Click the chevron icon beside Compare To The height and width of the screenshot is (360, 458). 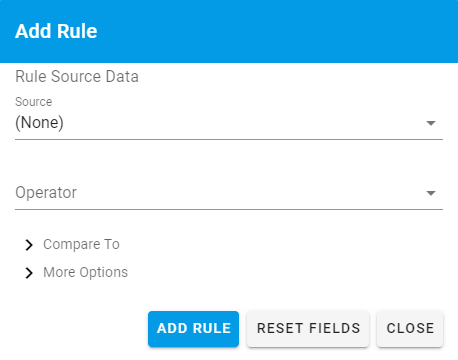click(29, 245)
